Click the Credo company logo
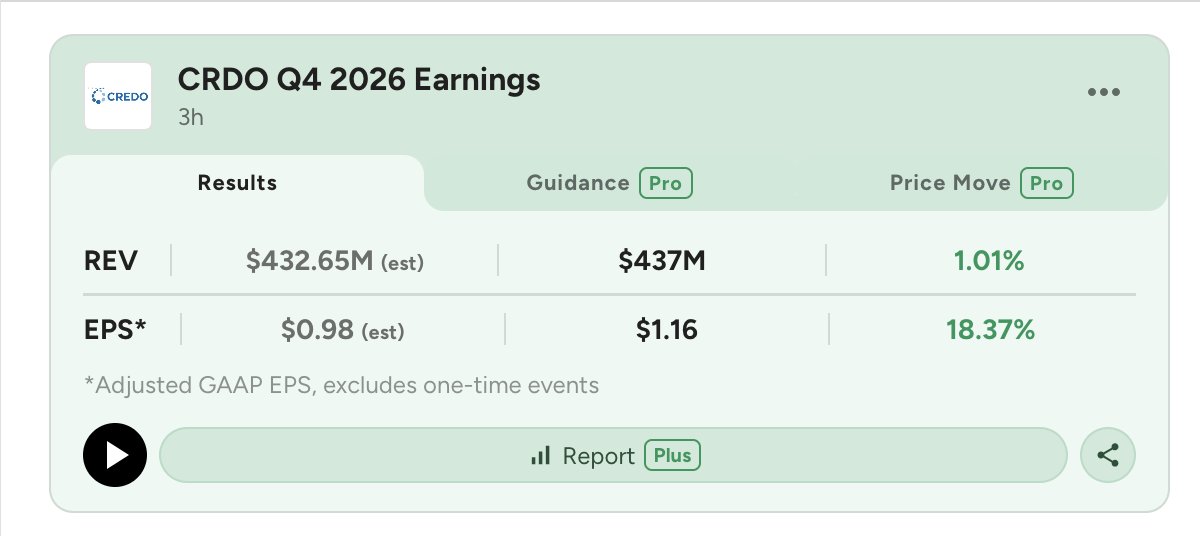Screen dimensions: 1200x536 (x=117, y=96)
